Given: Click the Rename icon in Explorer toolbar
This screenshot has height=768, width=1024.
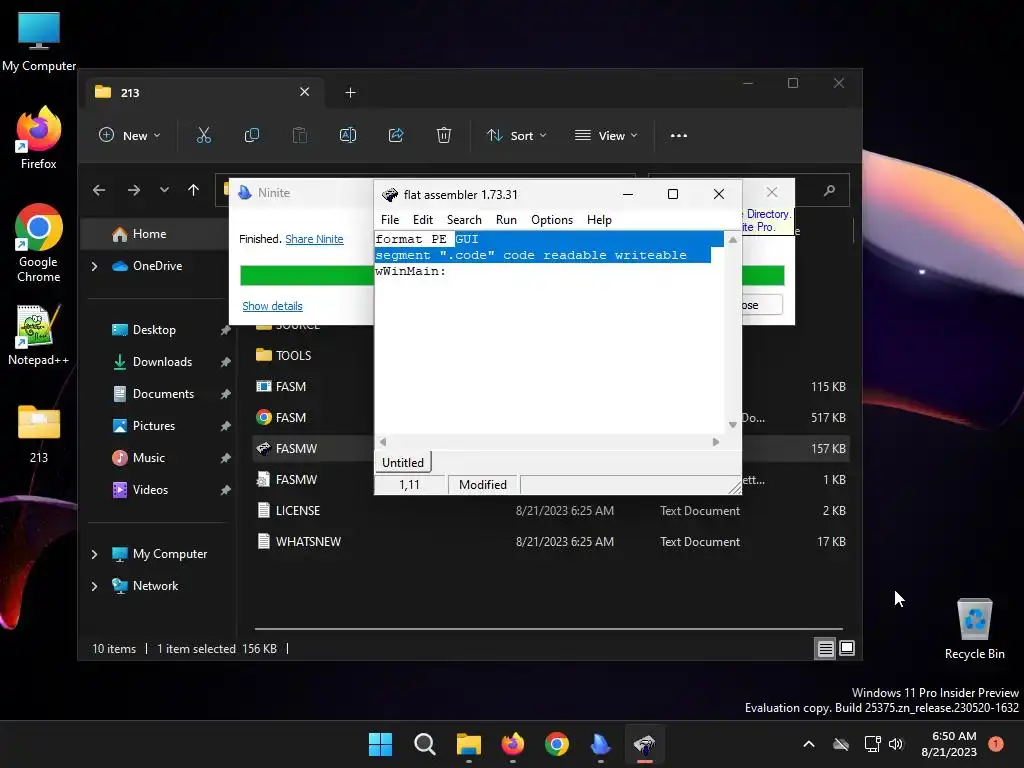Looking at the screenshot, I should tap(347, 135).
